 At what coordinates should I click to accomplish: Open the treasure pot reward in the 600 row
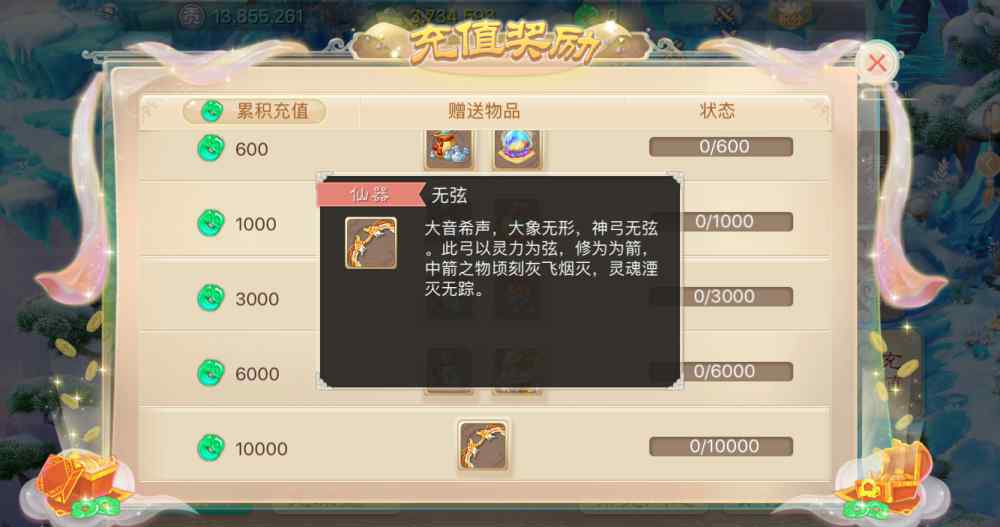(x=449, y=149)
